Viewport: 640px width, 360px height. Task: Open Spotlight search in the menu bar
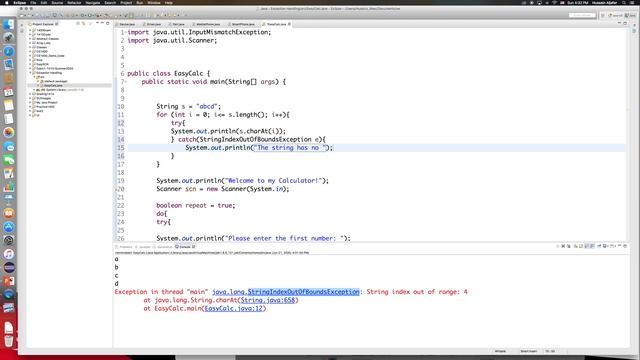pos(624,3)
